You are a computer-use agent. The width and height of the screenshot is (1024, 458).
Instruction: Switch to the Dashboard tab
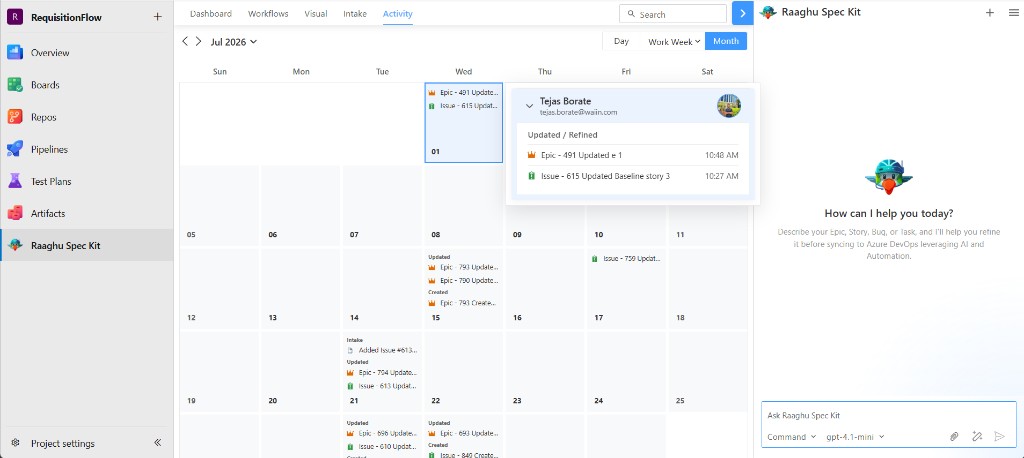[211, 14]
